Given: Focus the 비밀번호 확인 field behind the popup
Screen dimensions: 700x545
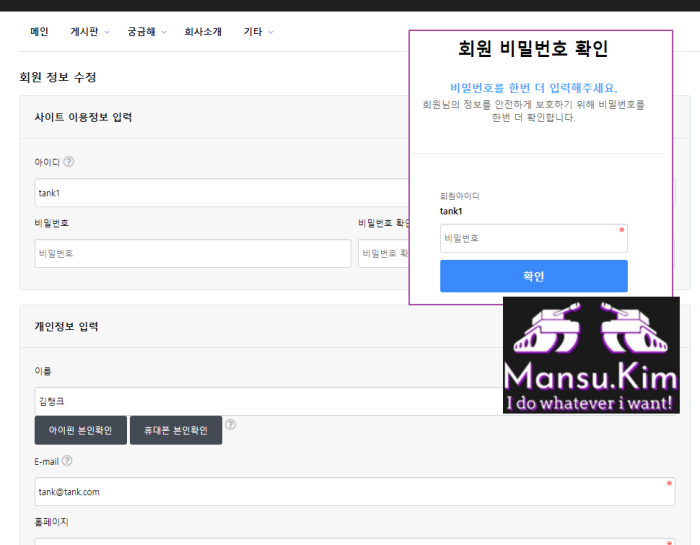Looking at the screenshot, I should point(384,254).
